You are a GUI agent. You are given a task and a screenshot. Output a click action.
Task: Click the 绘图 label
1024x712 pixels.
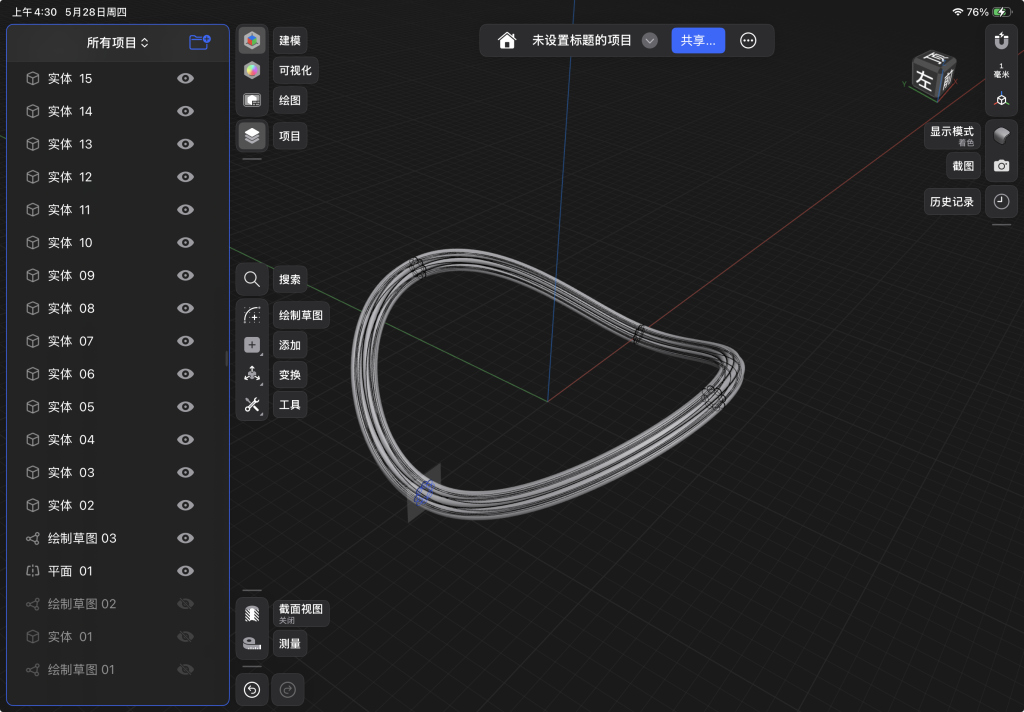click(x=290, y=100)
